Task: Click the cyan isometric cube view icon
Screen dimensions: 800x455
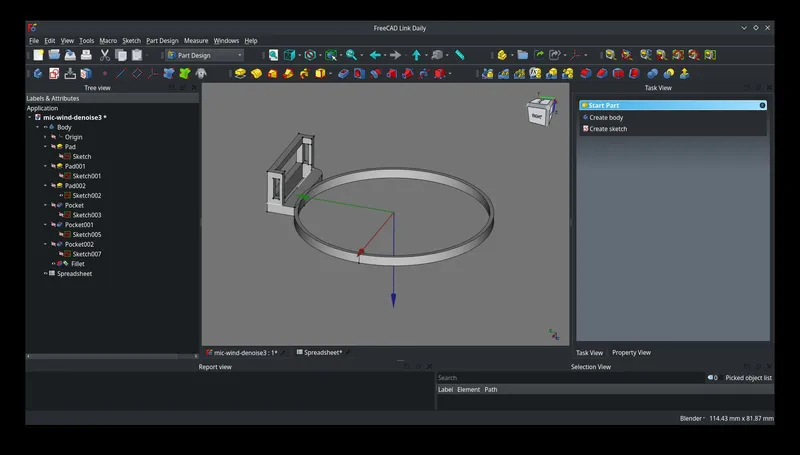Action: click(x=289, y=55)
